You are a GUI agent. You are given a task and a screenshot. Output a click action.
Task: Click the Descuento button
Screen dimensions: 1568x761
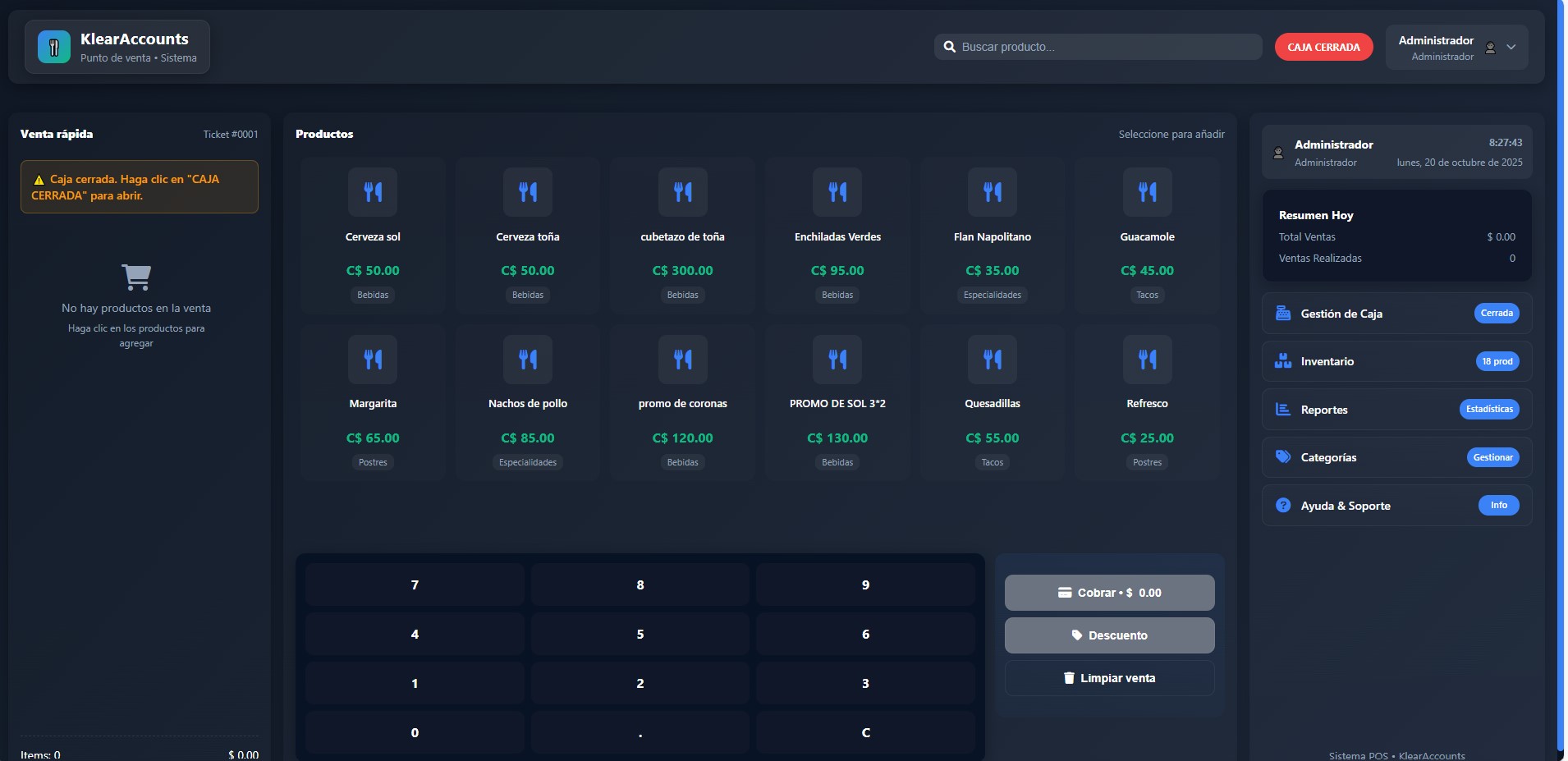(x=1108, y=635)
